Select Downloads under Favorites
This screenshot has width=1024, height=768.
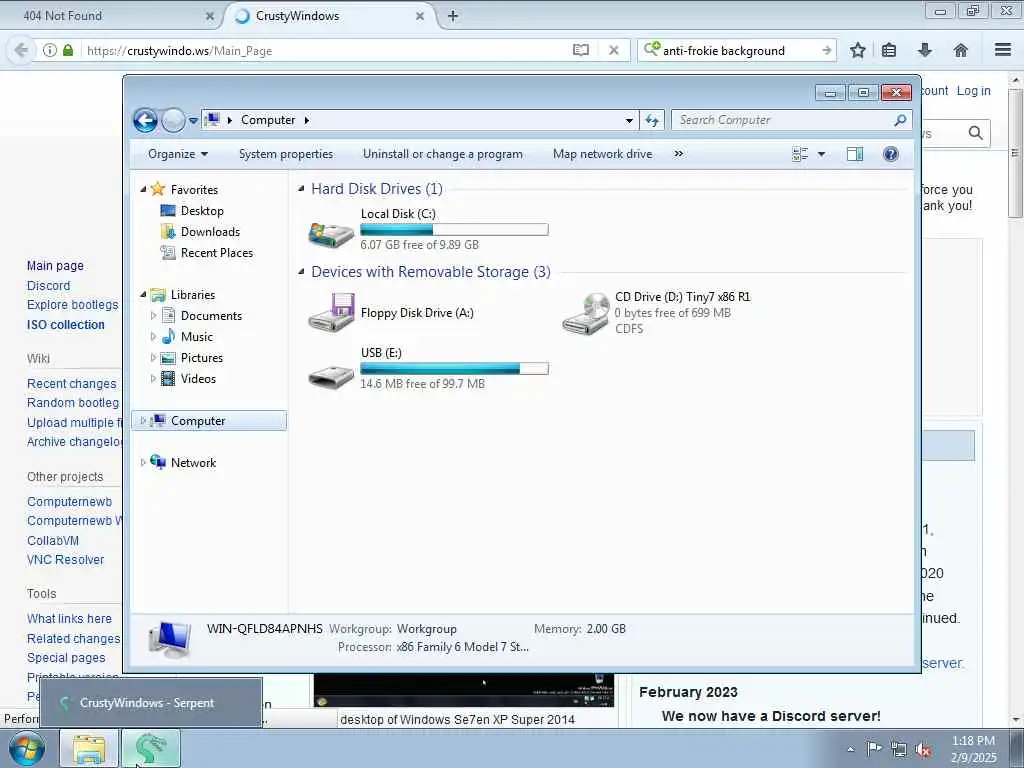point(210,232)
